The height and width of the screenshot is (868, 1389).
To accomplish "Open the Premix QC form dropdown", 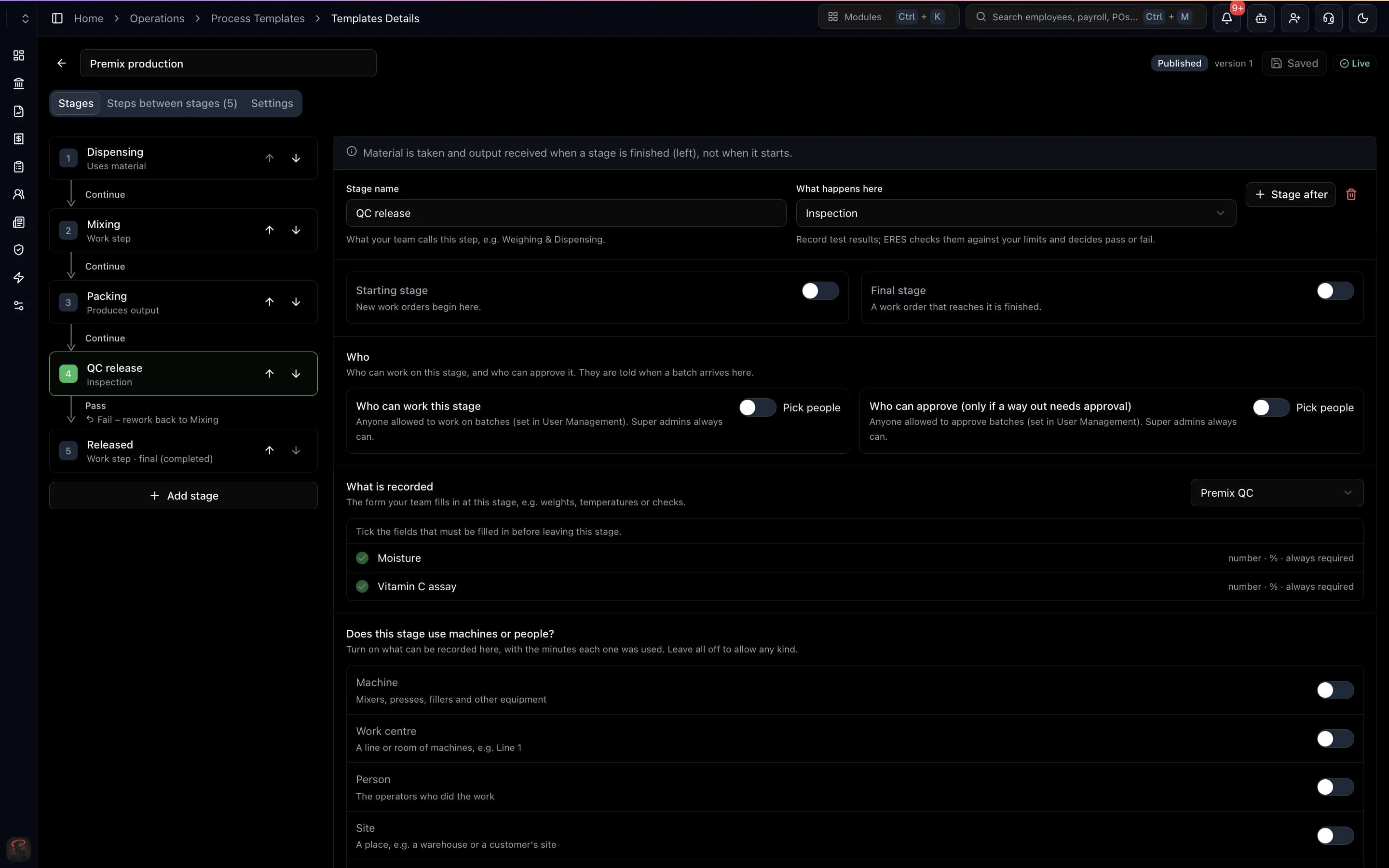I will 1277,493.
